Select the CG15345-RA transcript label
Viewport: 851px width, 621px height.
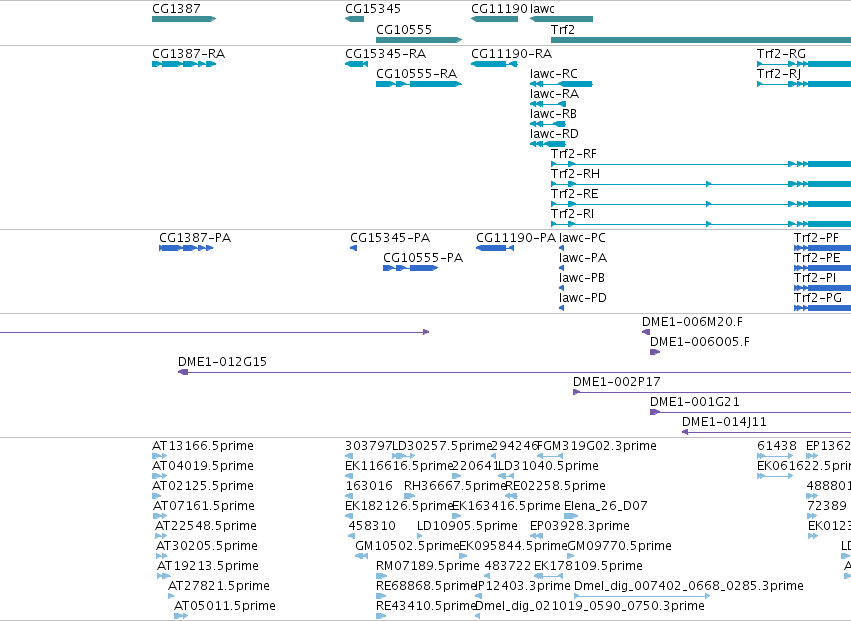385,54
